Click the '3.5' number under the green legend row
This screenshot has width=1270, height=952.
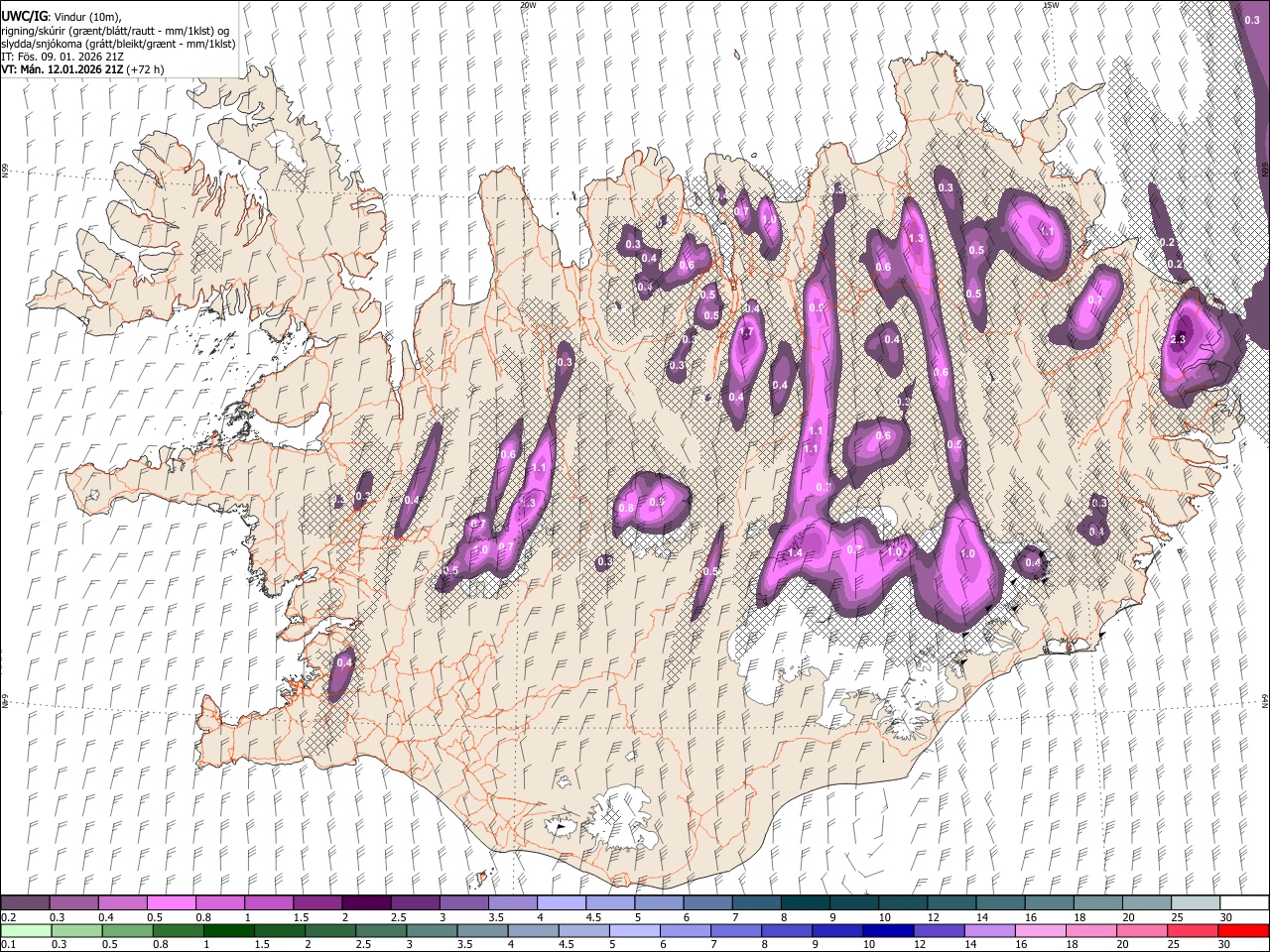click(465, 944)
